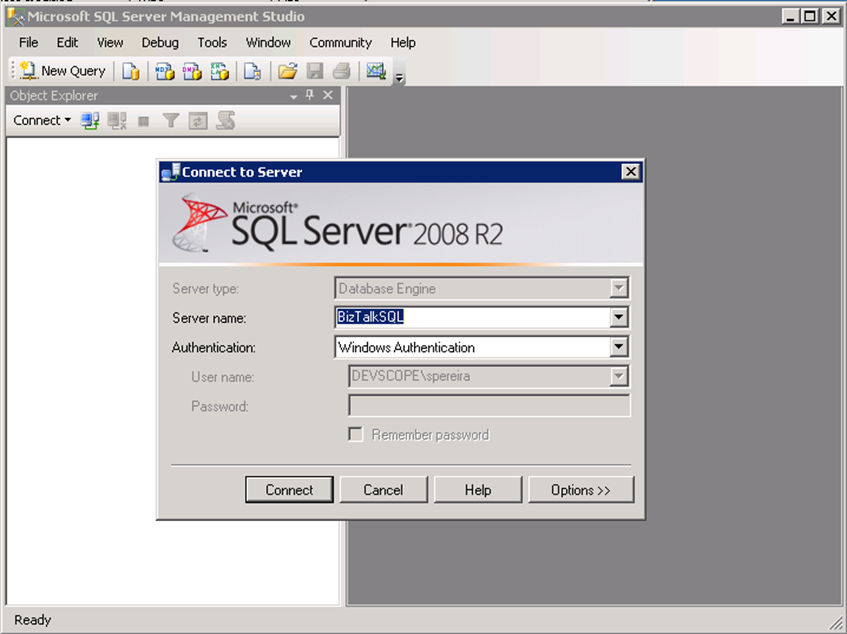The height and width of the screenshot is (634, 847).
Task: Click the Connect button in the dialog
Action: coord(289,490)
